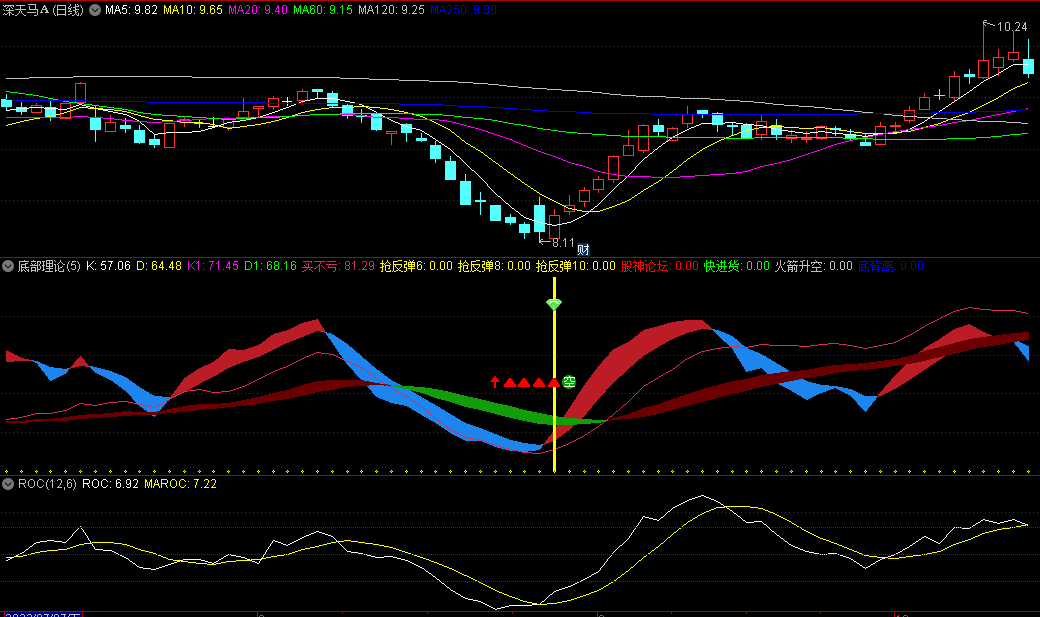Click the 财 finance marker icon

coord(583,249)
